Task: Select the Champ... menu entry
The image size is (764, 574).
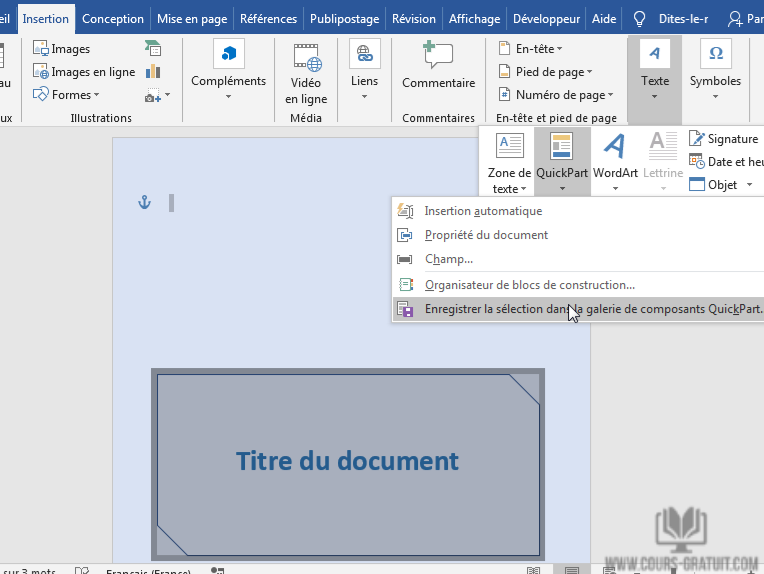Action: coord(578,259)
